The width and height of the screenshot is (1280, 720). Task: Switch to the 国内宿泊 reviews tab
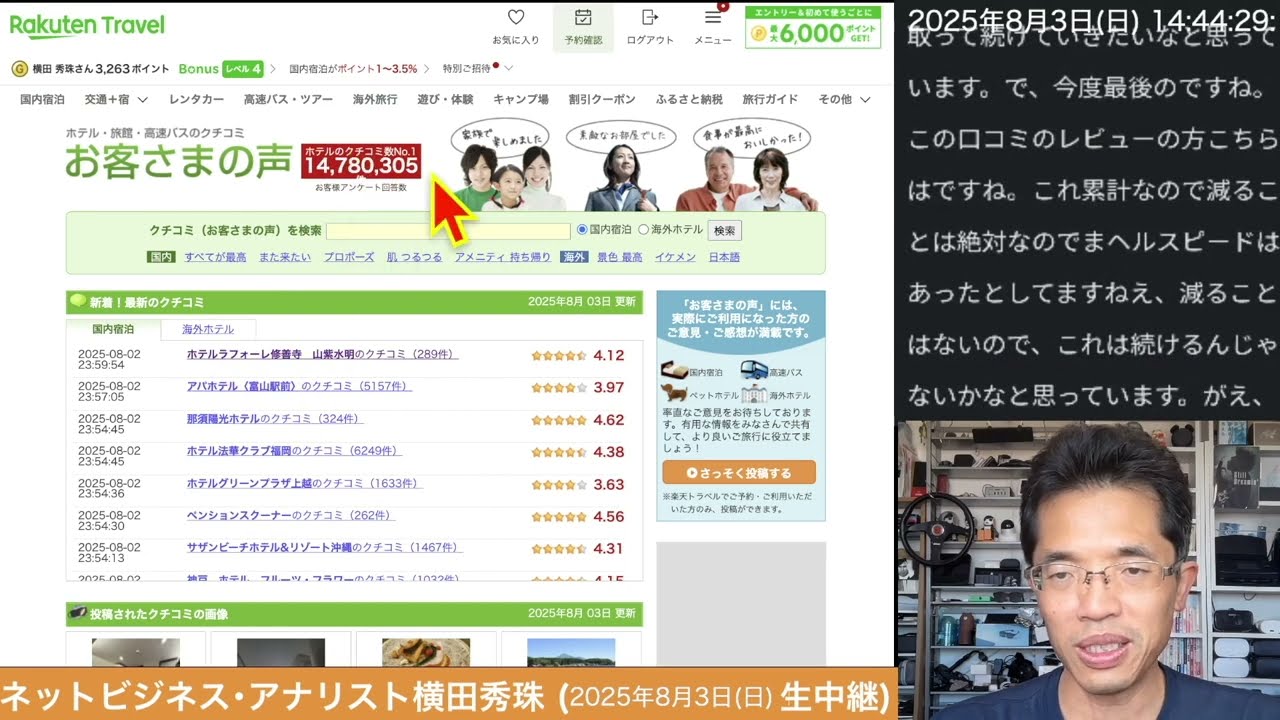click(113, 329)
